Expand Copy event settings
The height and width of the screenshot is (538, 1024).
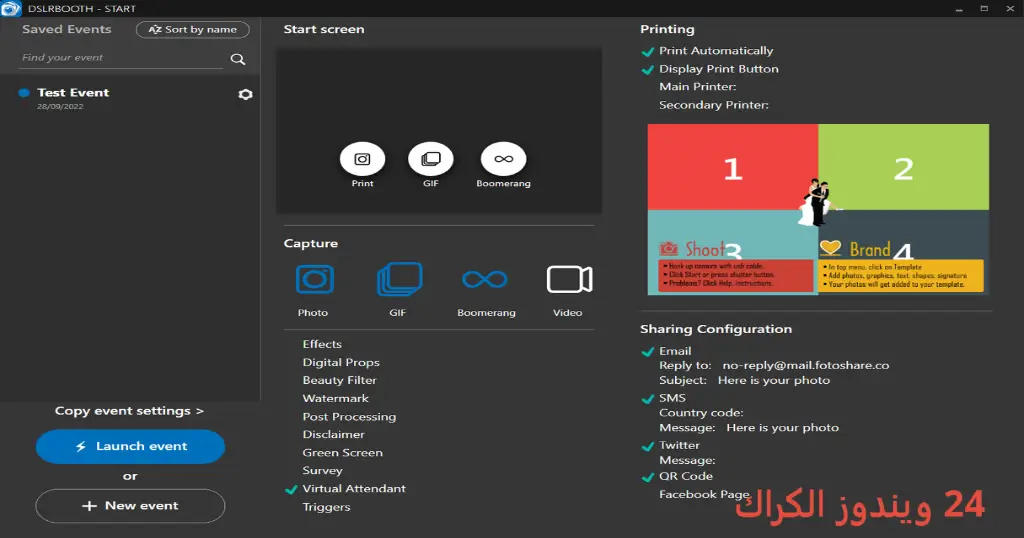(129, 411)
